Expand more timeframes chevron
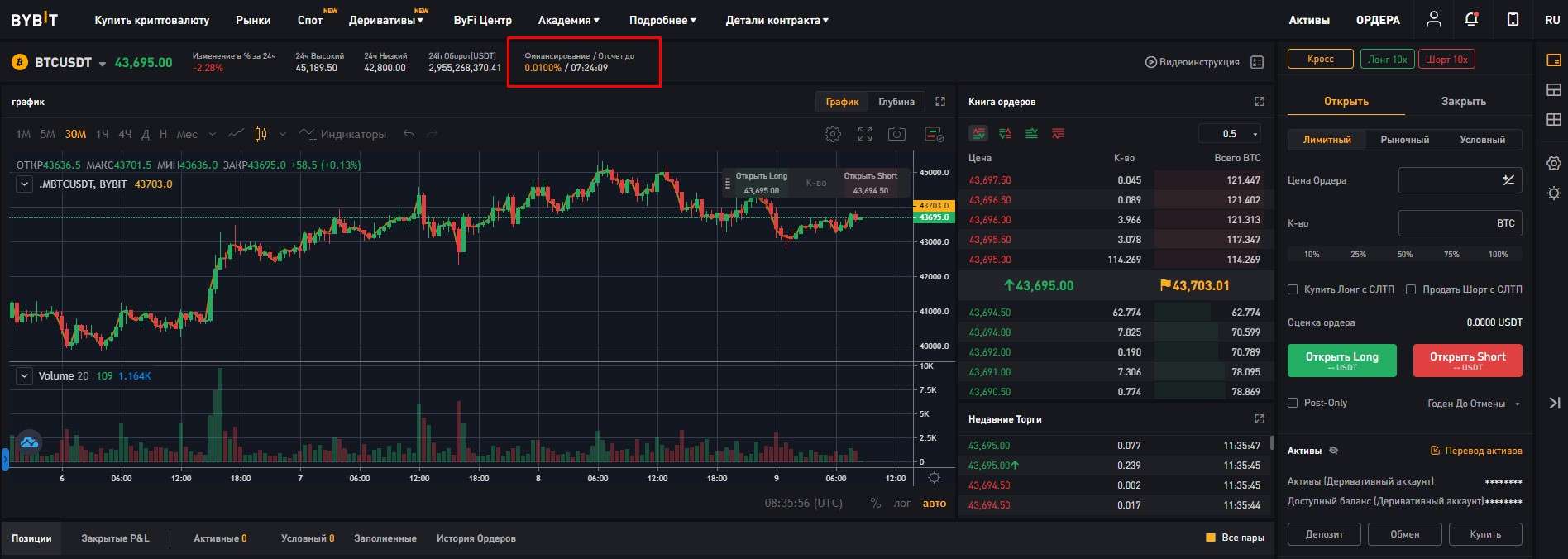1568x559 pixels. (x=213, y=134)
